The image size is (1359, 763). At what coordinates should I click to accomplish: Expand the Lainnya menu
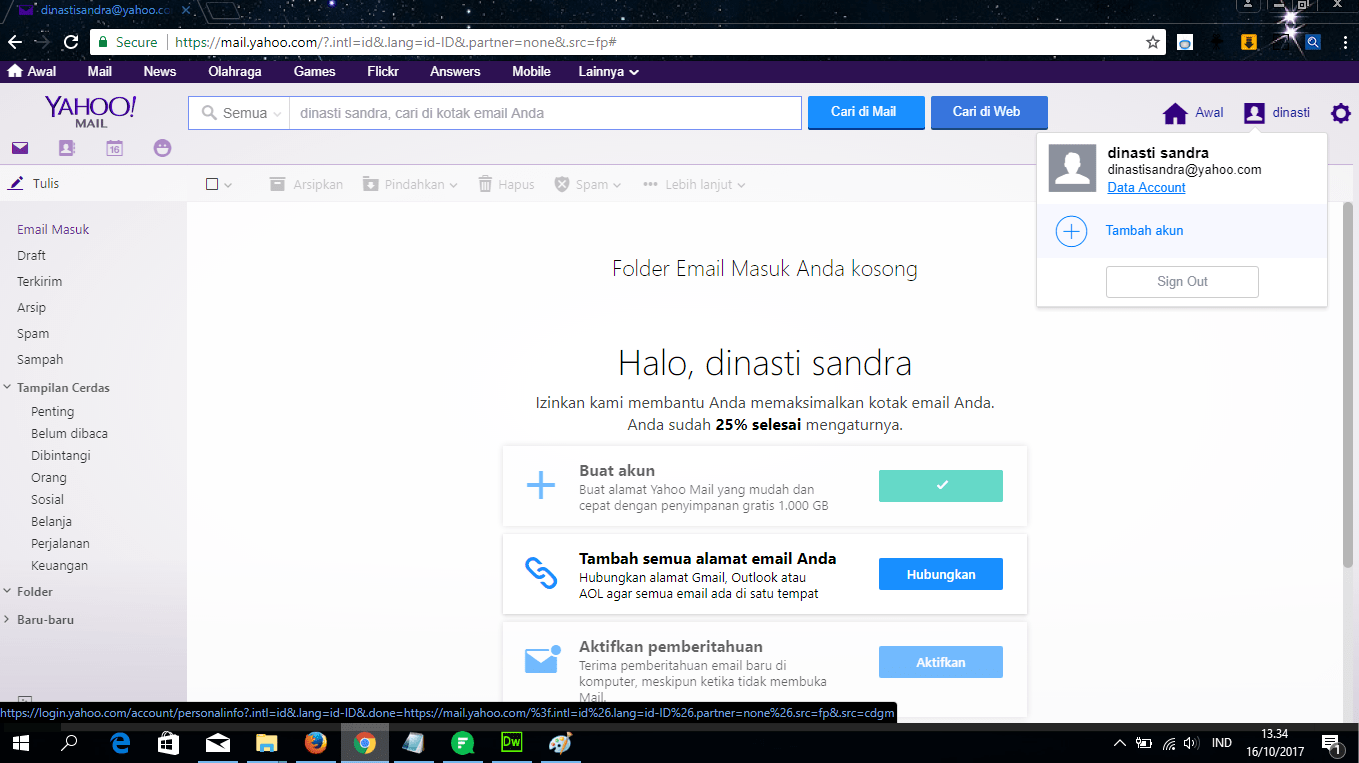pyautogui.click(x=609, y=72)
